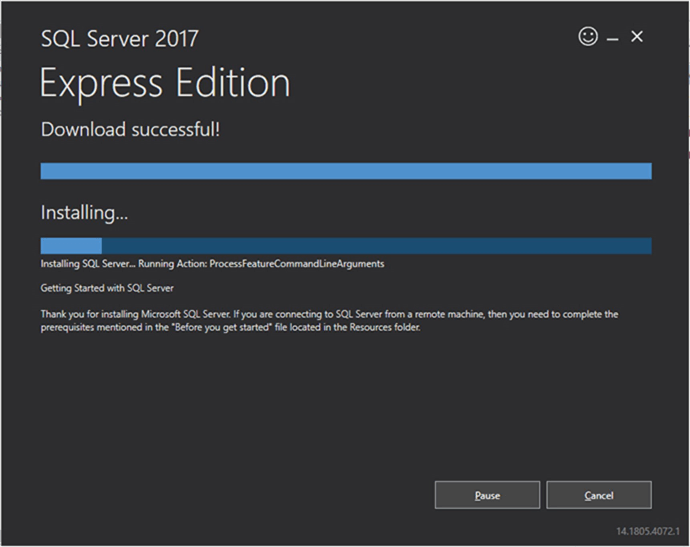The image size is (690, 547).
Task: Click the Express Edition heading
Action: pos(165,83)
